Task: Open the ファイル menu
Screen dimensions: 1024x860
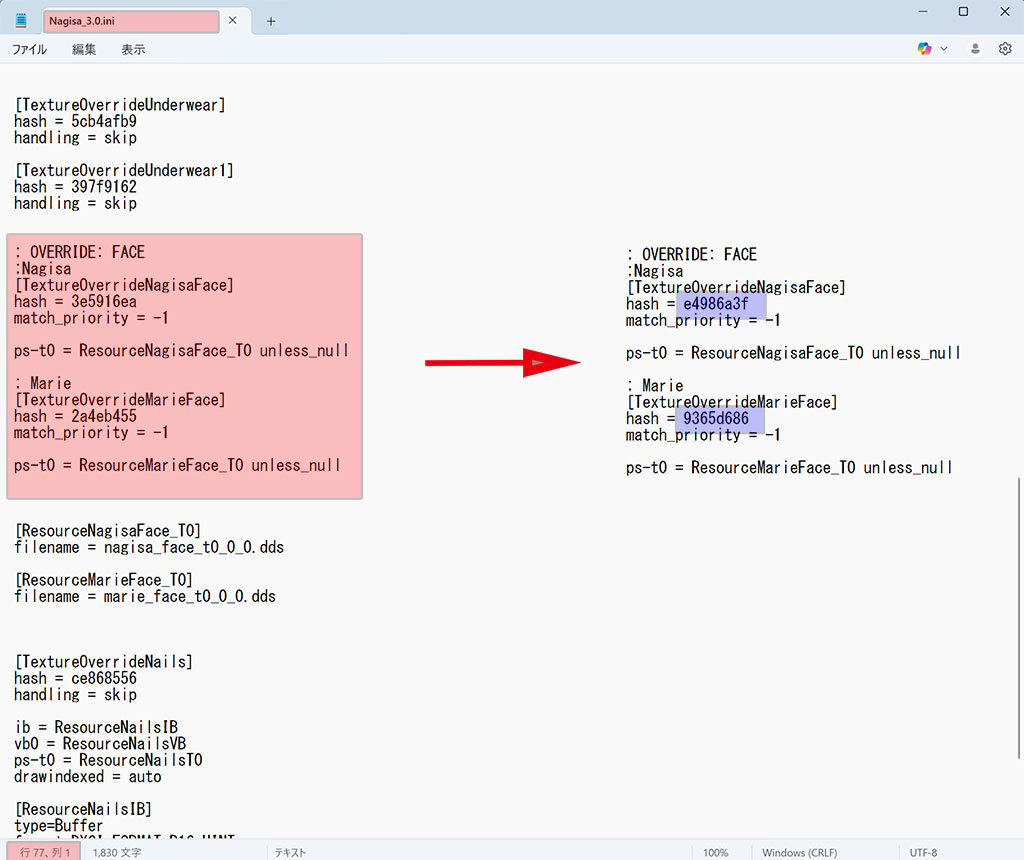Action: point(29,50)
